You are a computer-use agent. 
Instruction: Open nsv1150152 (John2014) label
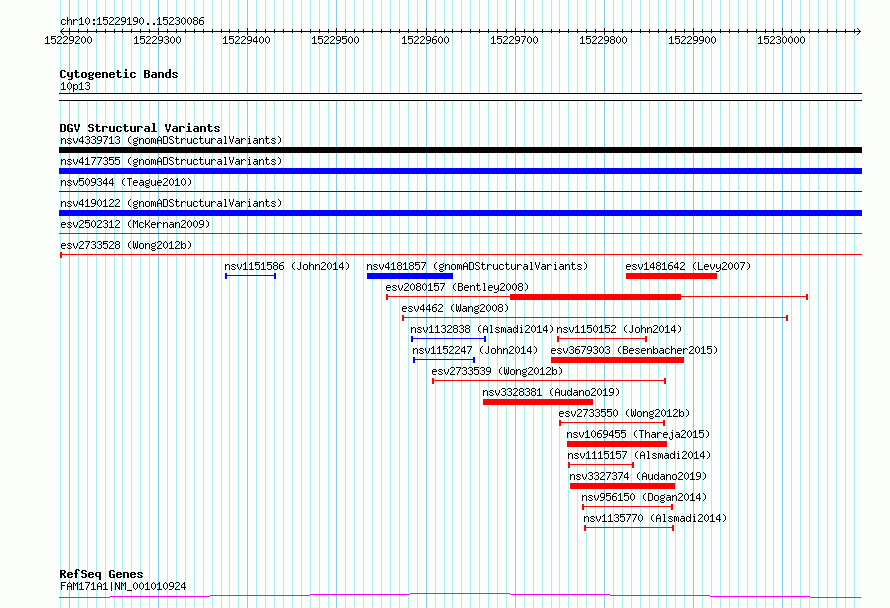[x=619, y=329]
